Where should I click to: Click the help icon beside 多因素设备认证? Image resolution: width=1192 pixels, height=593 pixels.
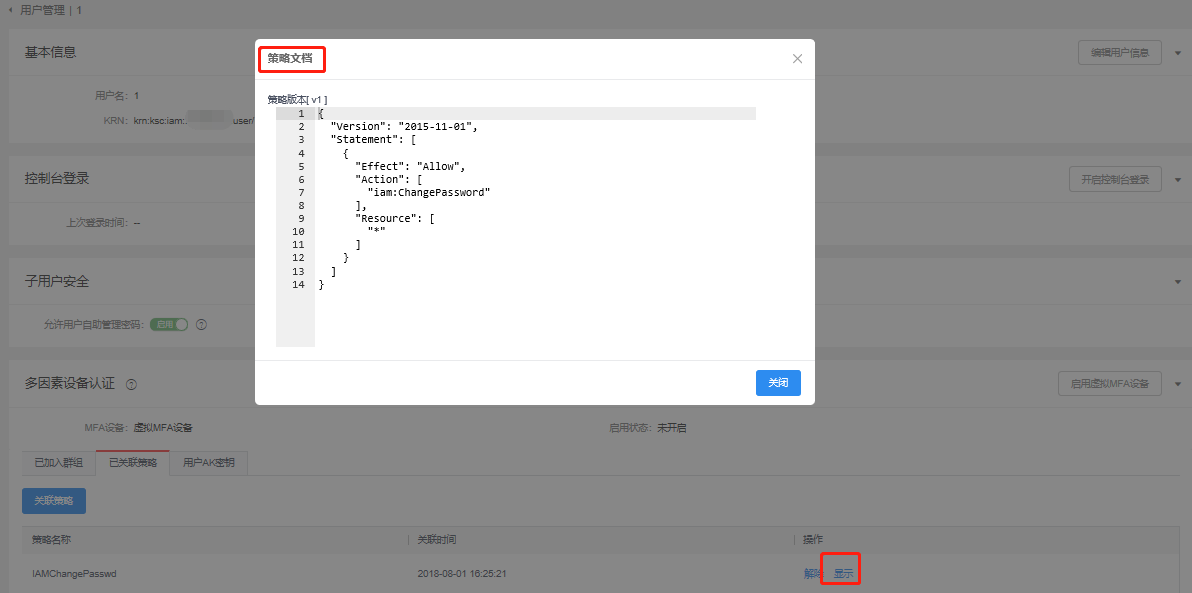click(132, 384)
